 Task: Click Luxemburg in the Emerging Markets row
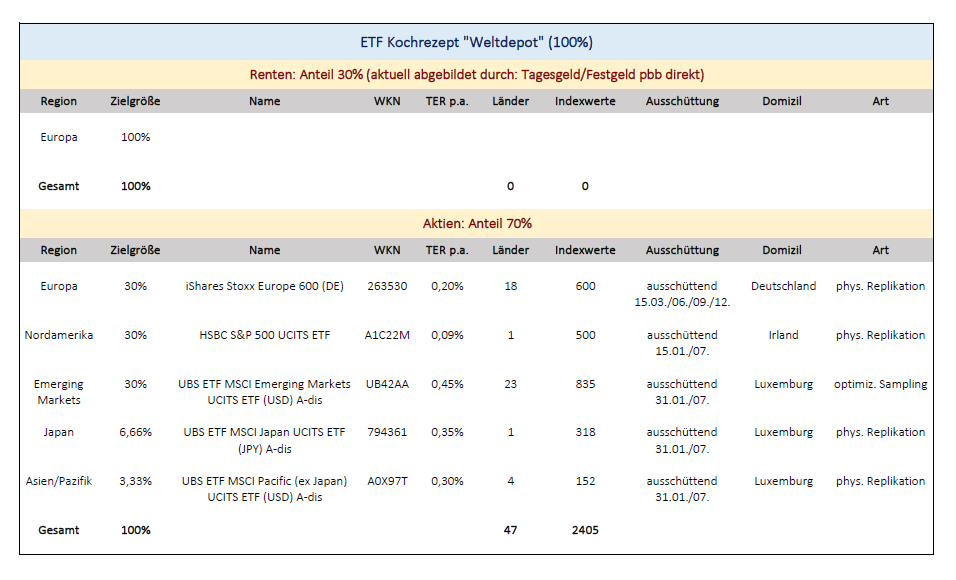coord(783,384)
